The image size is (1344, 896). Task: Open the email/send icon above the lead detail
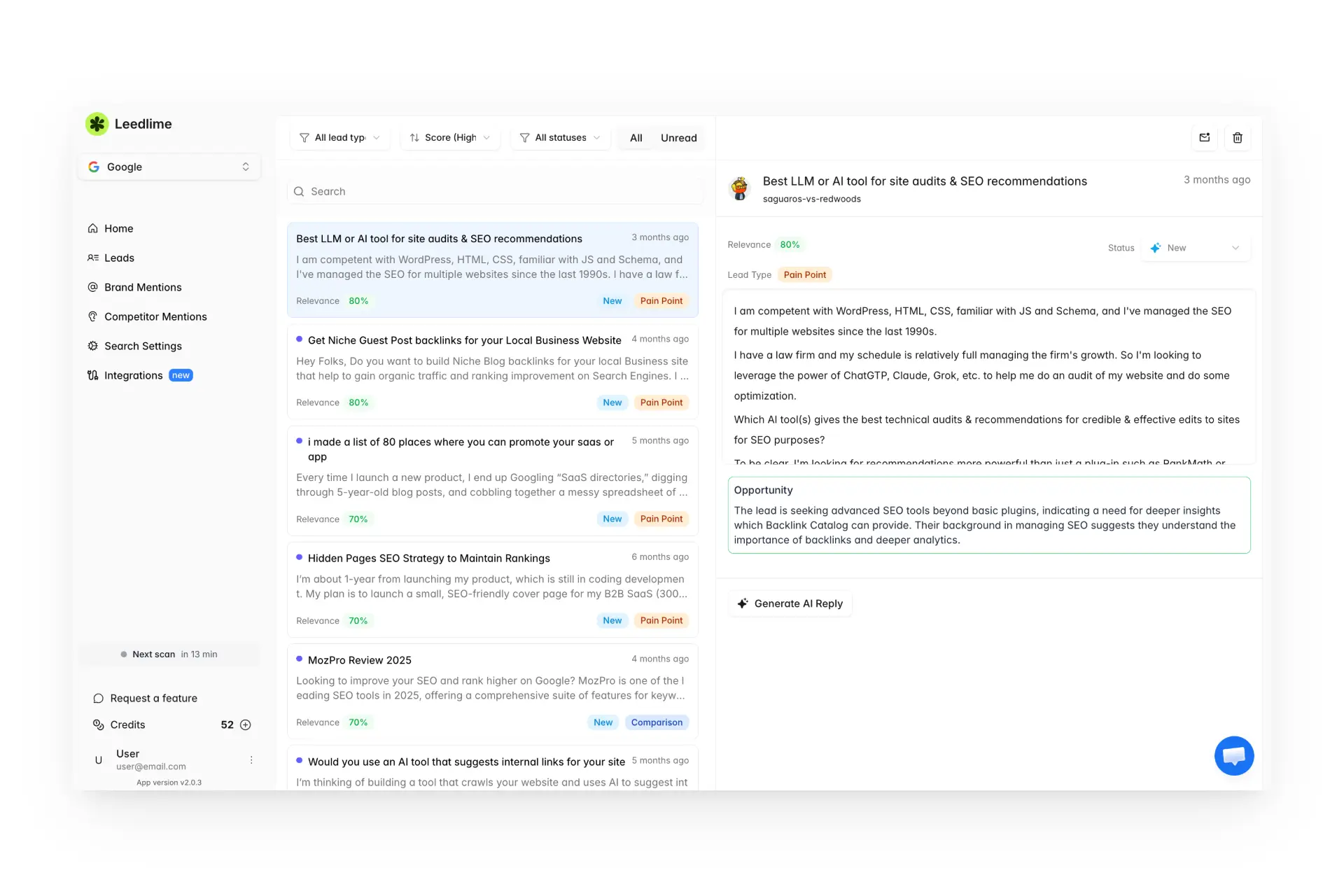coord(1205,138)
